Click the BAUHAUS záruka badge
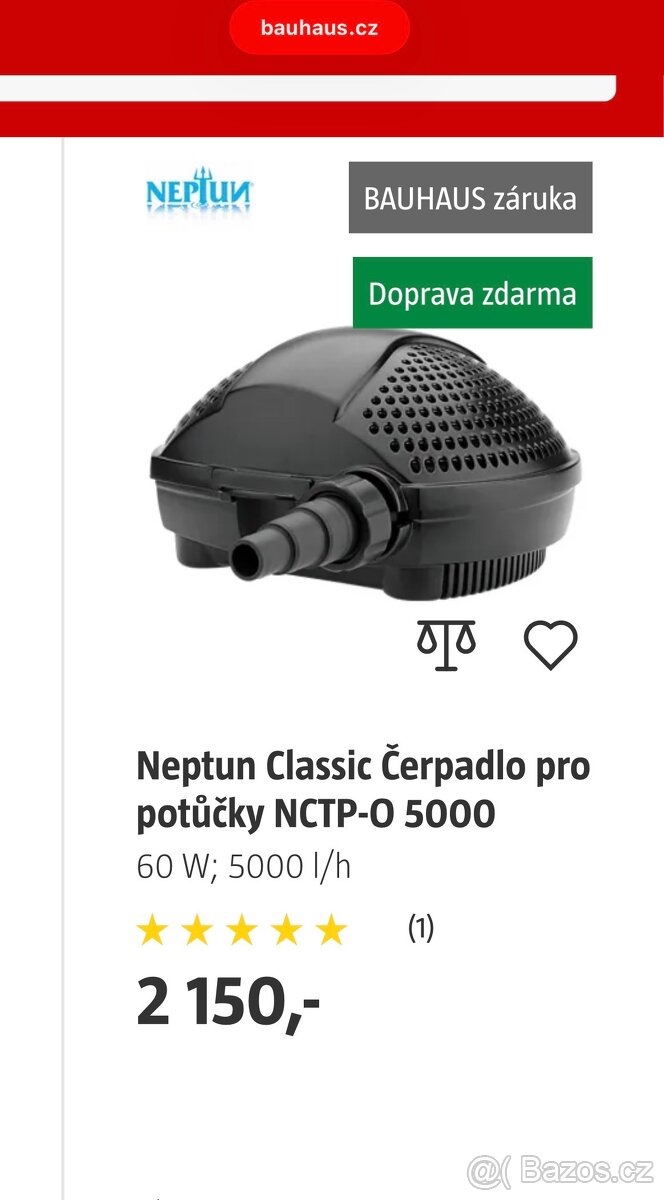Screen dimensions: 664x1200 tap(470, 198)
